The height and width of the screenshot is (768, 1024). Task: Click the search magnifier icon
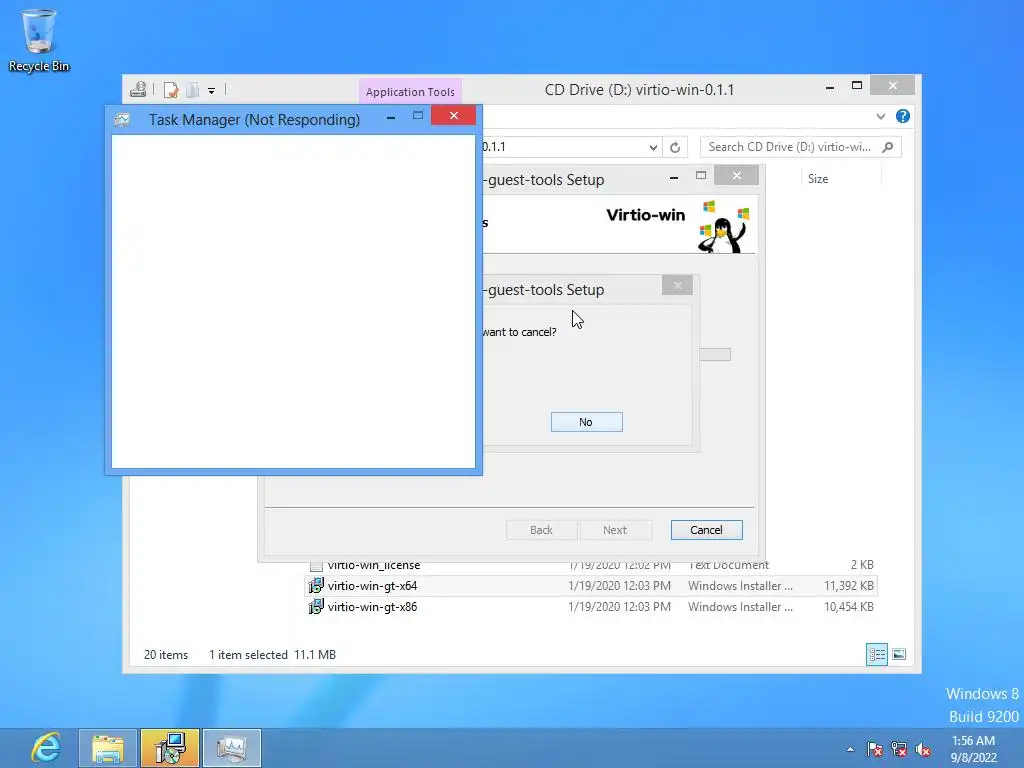888,147
